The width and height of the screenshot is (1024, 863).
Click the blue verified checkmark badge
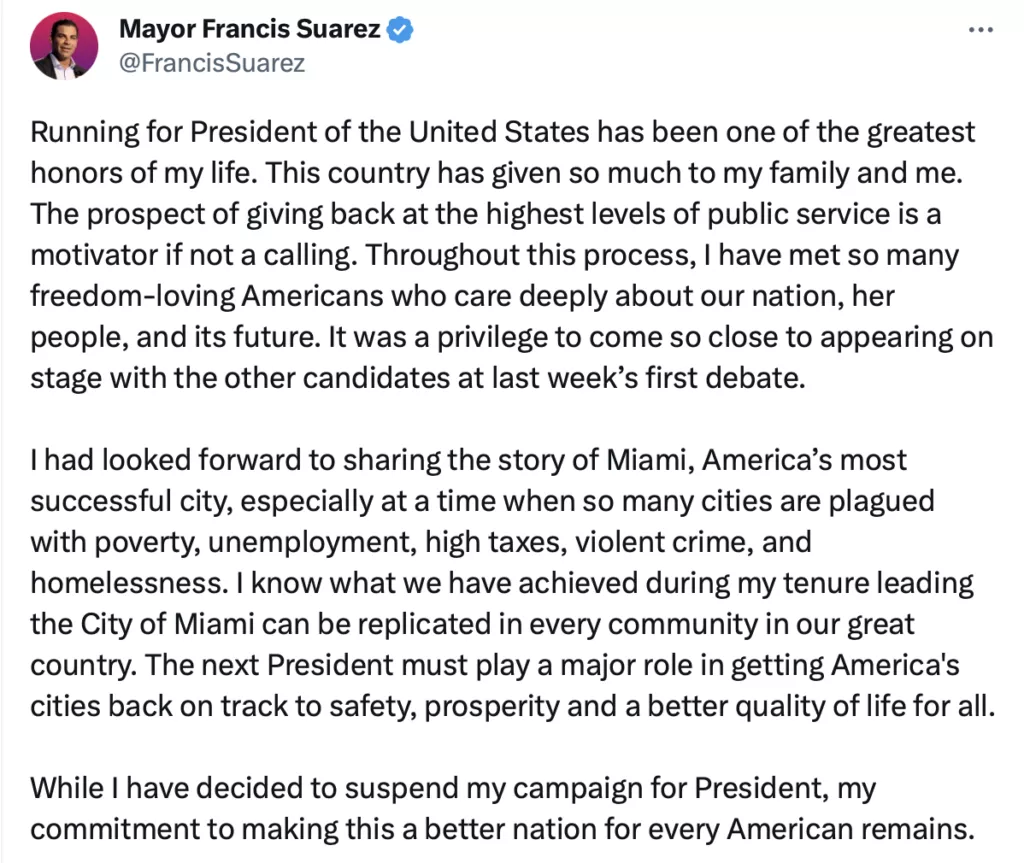[400, 30]
